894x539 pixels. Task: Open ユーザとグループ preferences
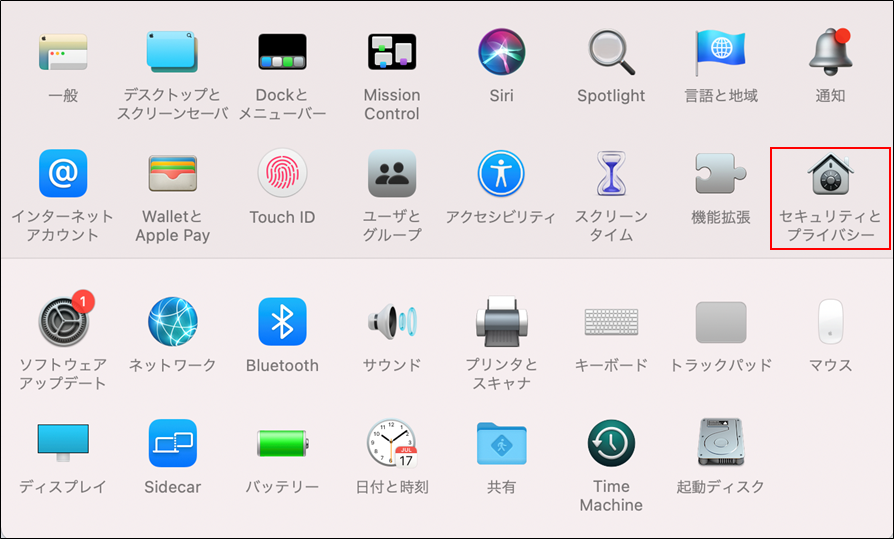(x=392, y=174)
